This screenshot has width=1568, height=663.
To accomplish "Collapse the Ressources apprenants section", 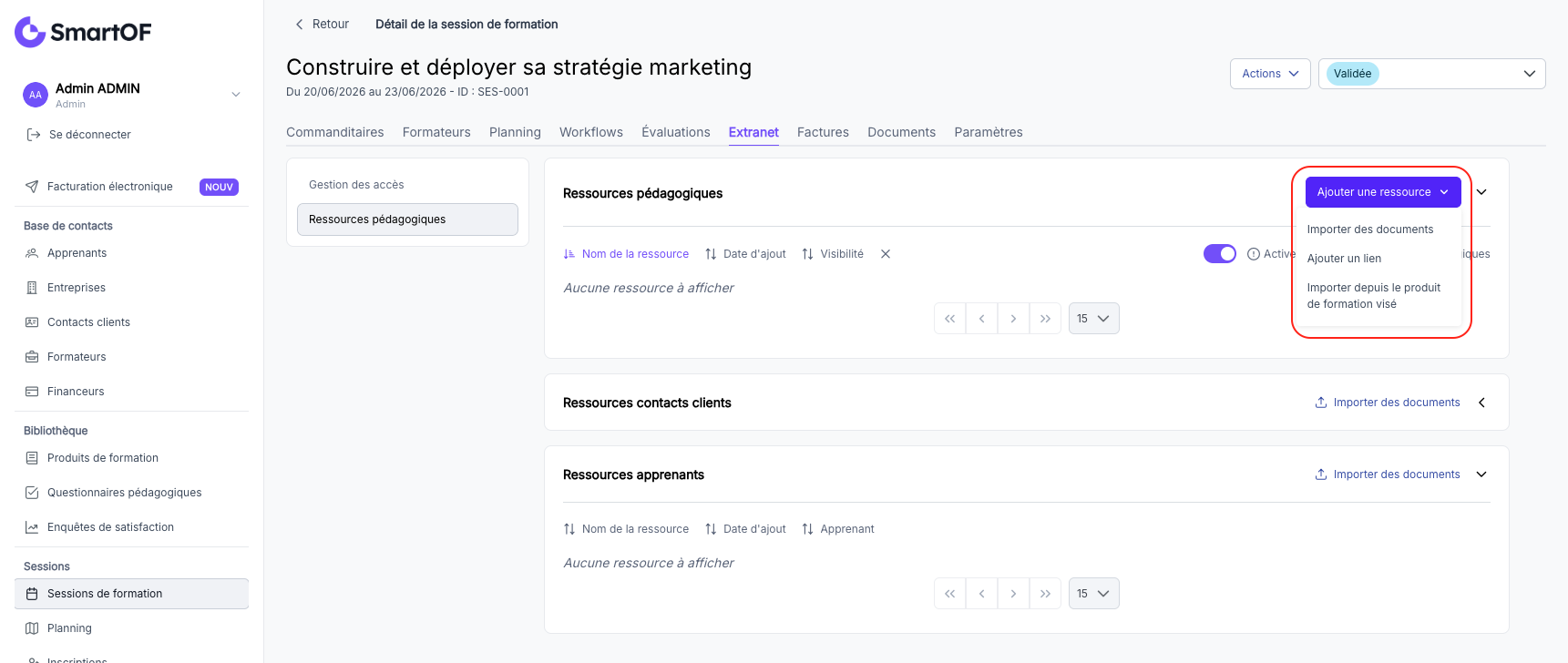I will [x=1481, y=474].
